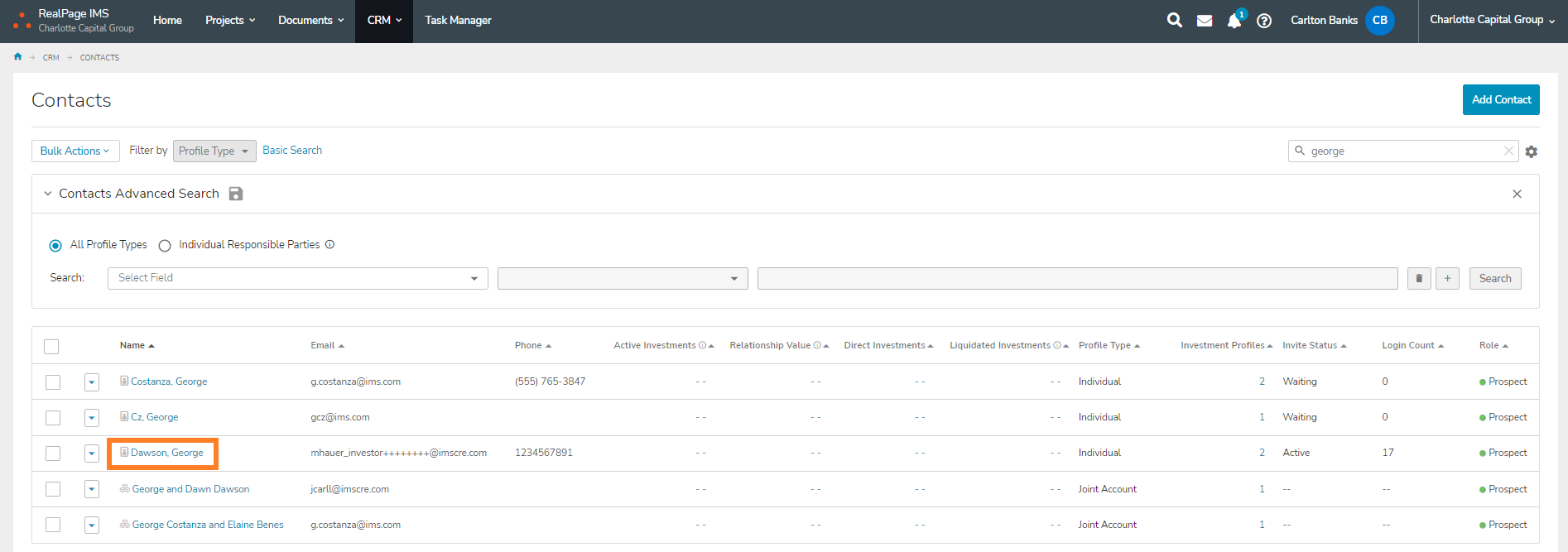
Task: Open the mail envelope icon
Action: click(x=1205, y=21)
